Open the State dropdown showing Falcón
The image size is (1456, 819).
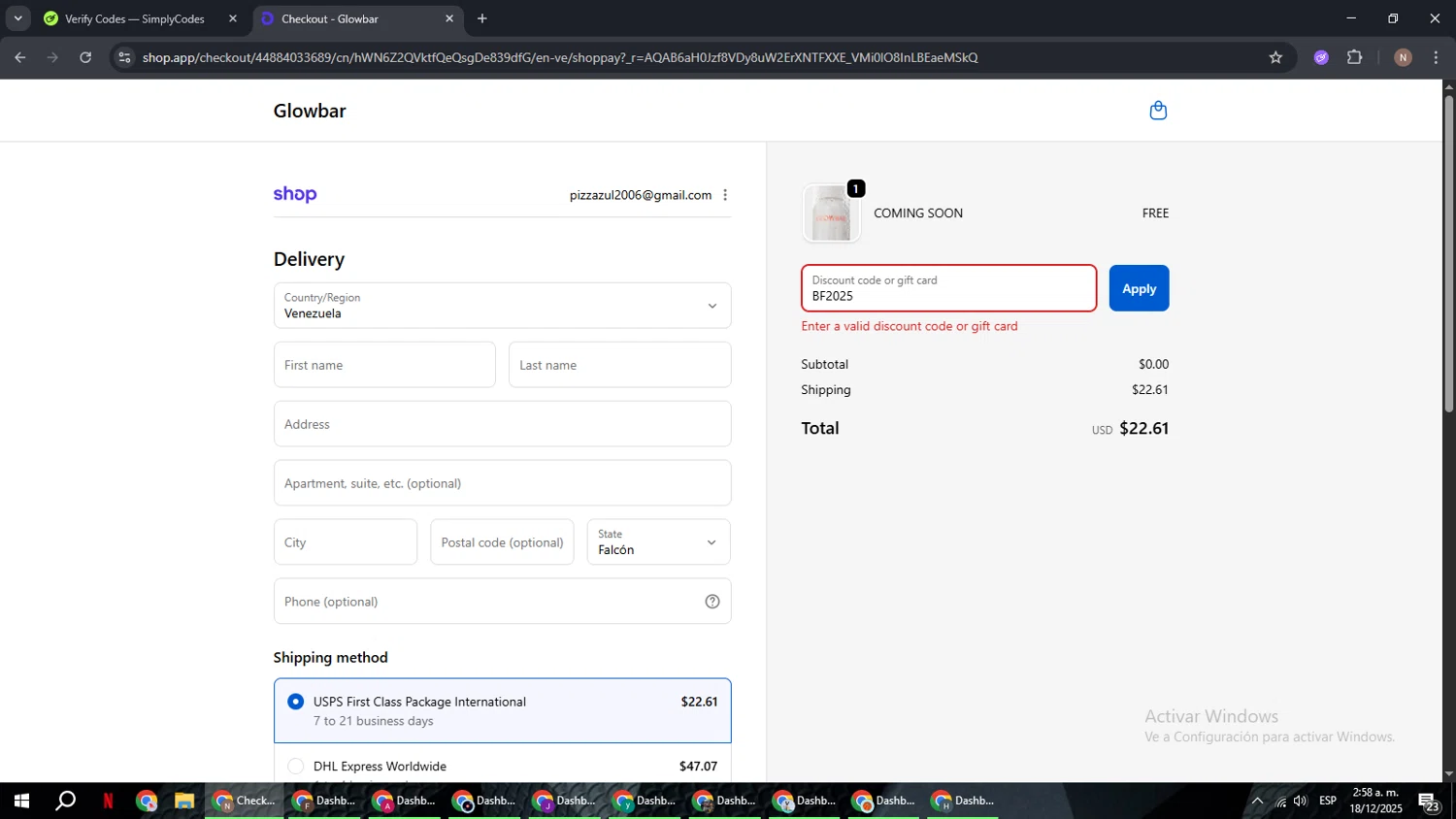click(659, 541)
